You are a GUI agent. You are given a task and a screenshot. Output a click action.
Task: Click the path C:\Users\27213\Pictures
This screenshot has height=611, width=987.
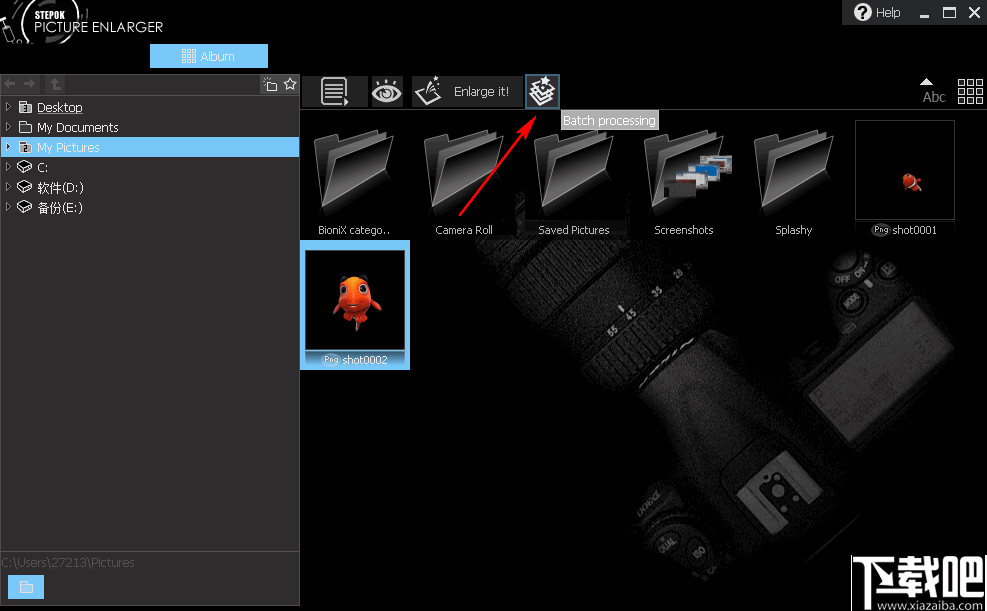(x=68, y=563)
